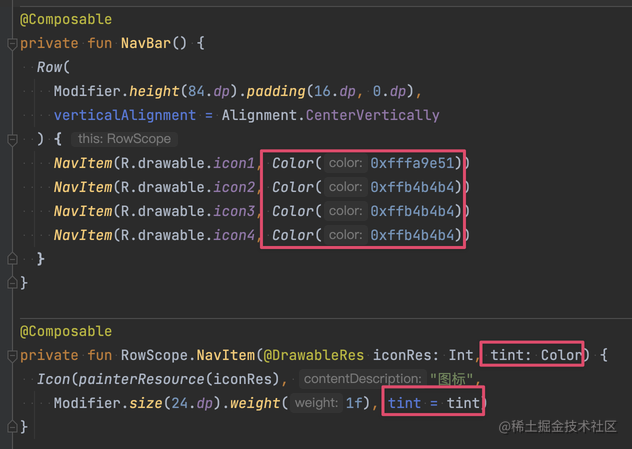The height and width of the screenshot is (449, 632).
Task: Click the 'color:' hint on icon4 line
Action: (346, 235)
